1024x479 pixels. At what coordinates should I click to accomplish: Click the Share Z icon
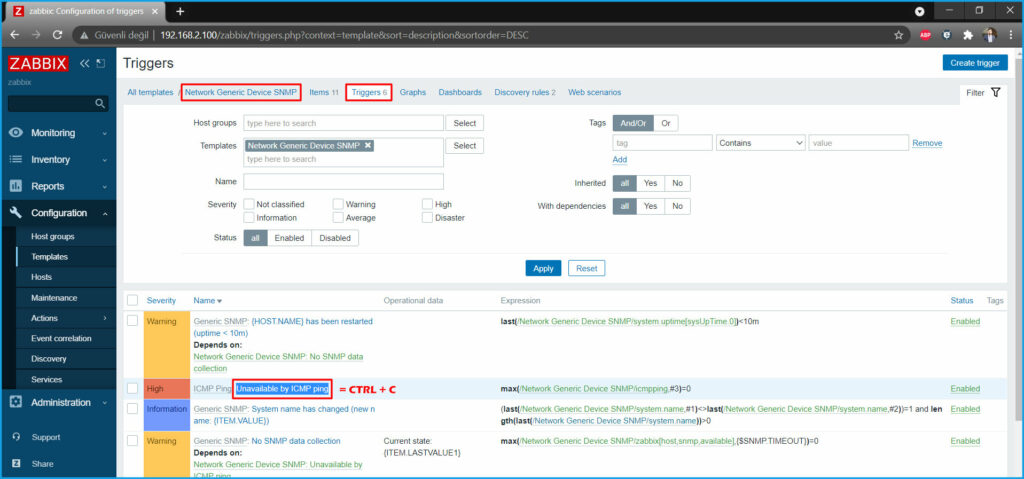pos(16,464)
